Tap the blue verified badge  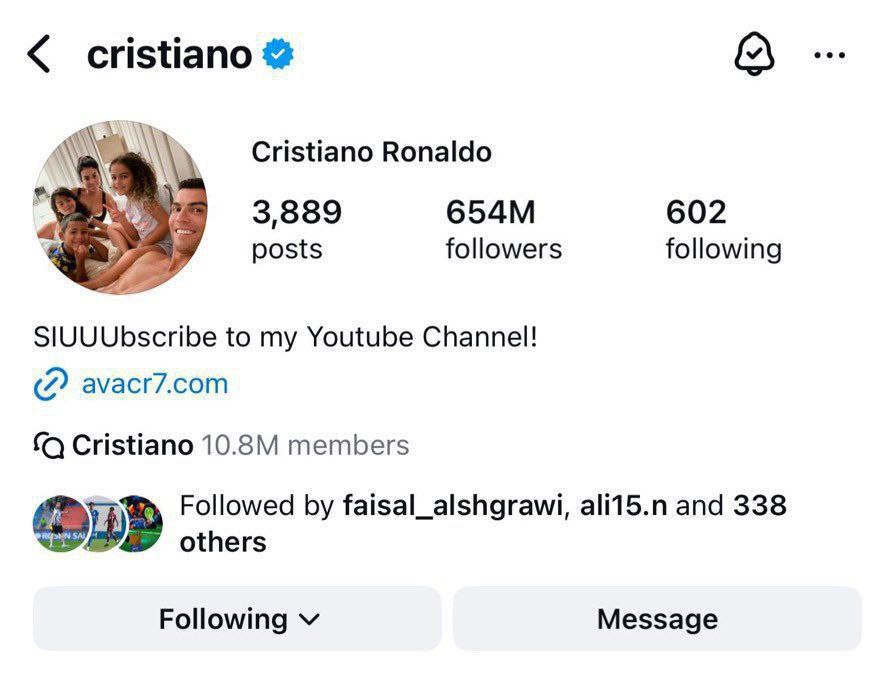click(x=278, y=54)
